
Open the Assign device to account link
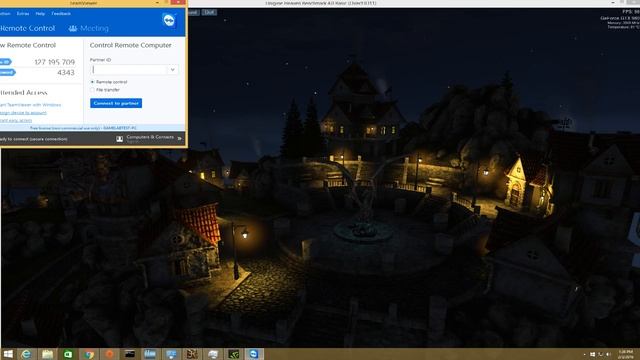pyautogui.click(x=23, y=113)
